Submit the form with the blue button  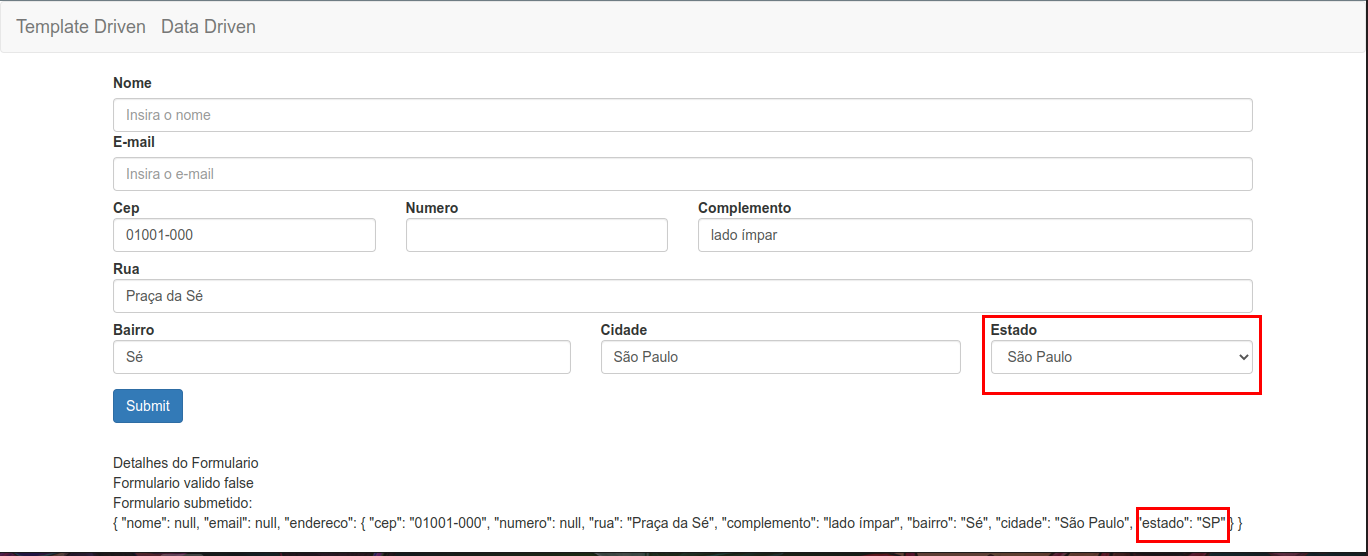(148, 406)
